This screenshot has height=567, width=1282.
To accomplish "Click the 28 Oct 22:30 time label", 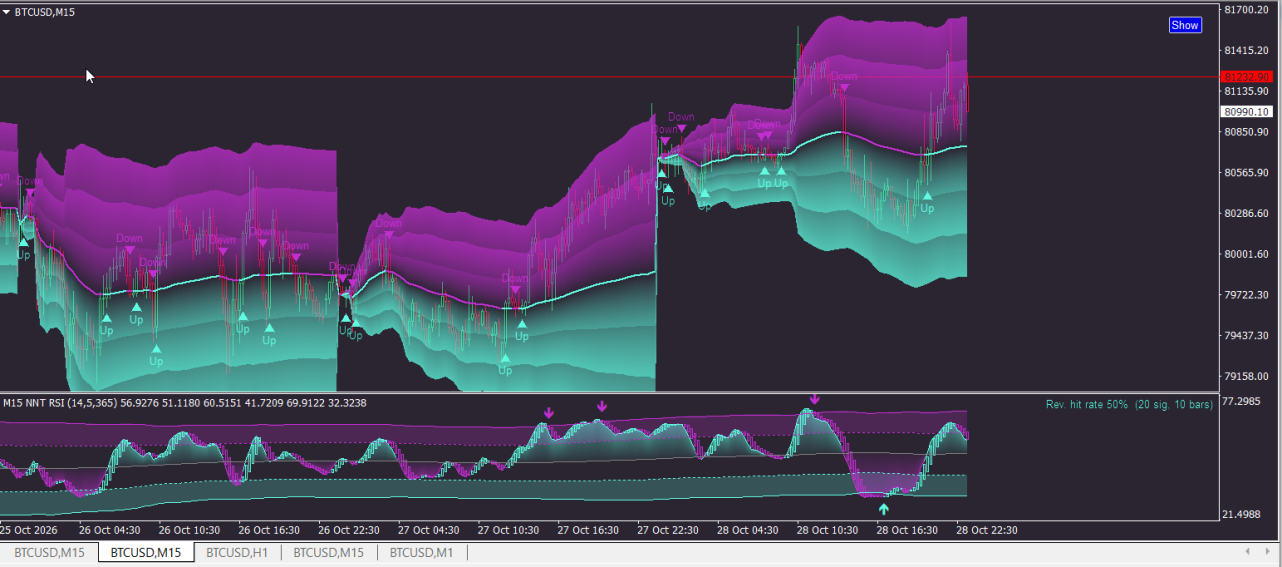I will [x=988, y=530].
